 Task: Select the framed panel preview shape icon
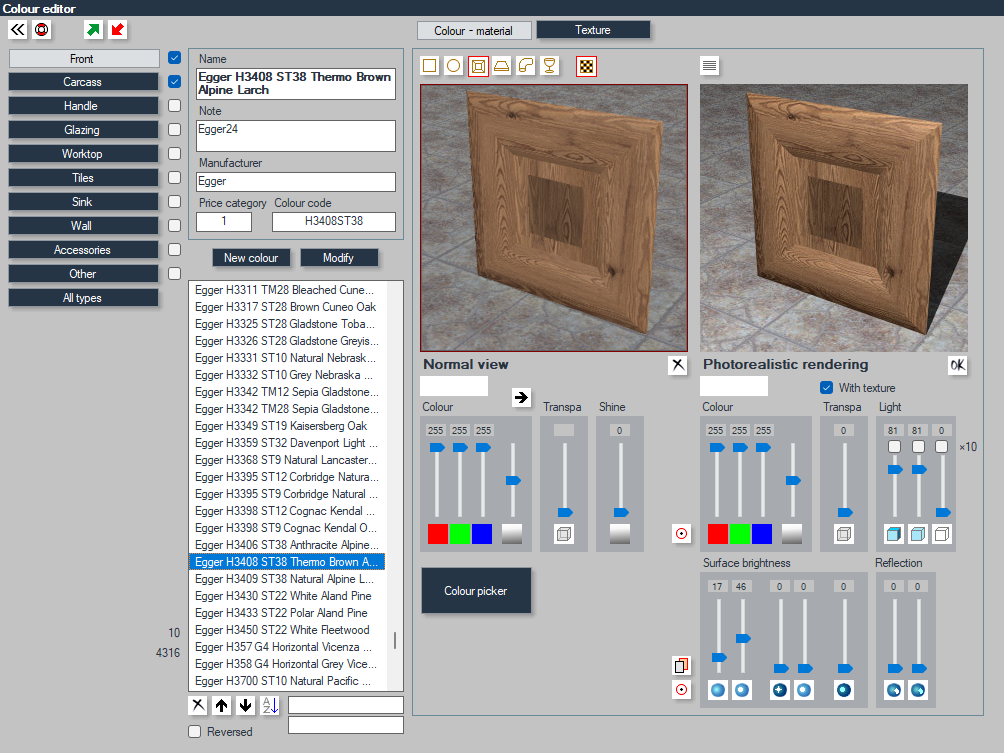(478, 66)
